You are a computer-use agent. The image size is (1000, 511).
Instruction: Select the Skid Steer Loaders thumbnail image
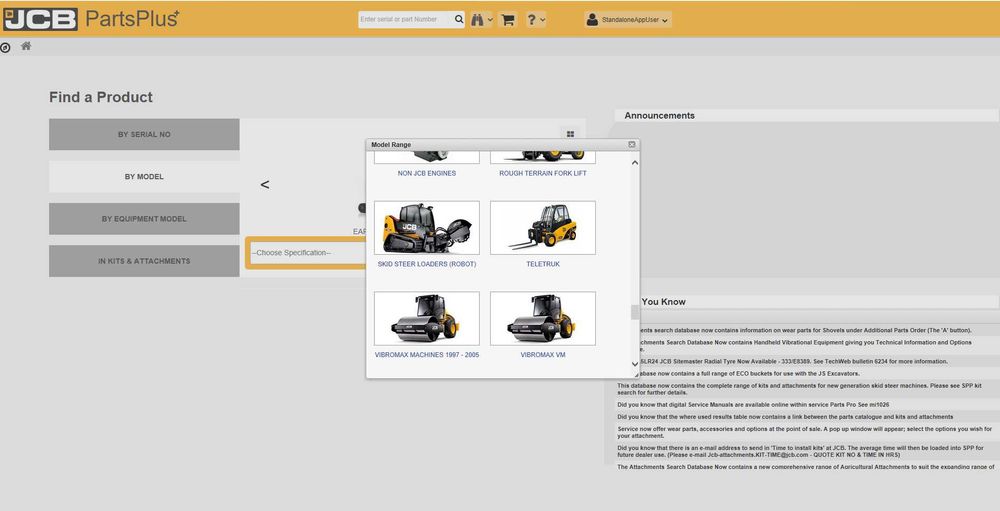coord(427,228)
